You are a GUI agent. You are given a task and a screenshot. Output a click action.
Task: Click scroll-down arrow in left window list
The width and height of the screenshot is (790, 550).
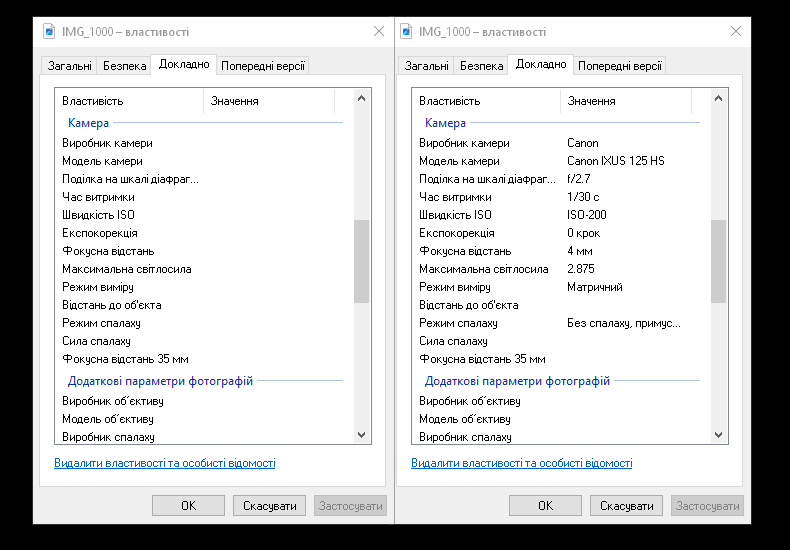tap(361, 435)
